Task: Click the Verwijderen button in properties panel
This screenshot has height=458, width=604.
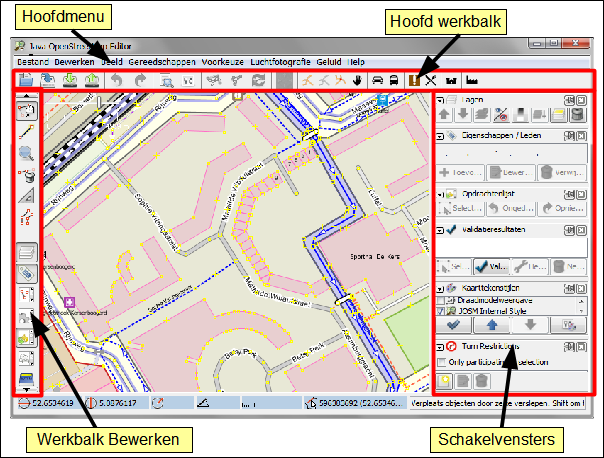Action: click(x=562, y=172)
